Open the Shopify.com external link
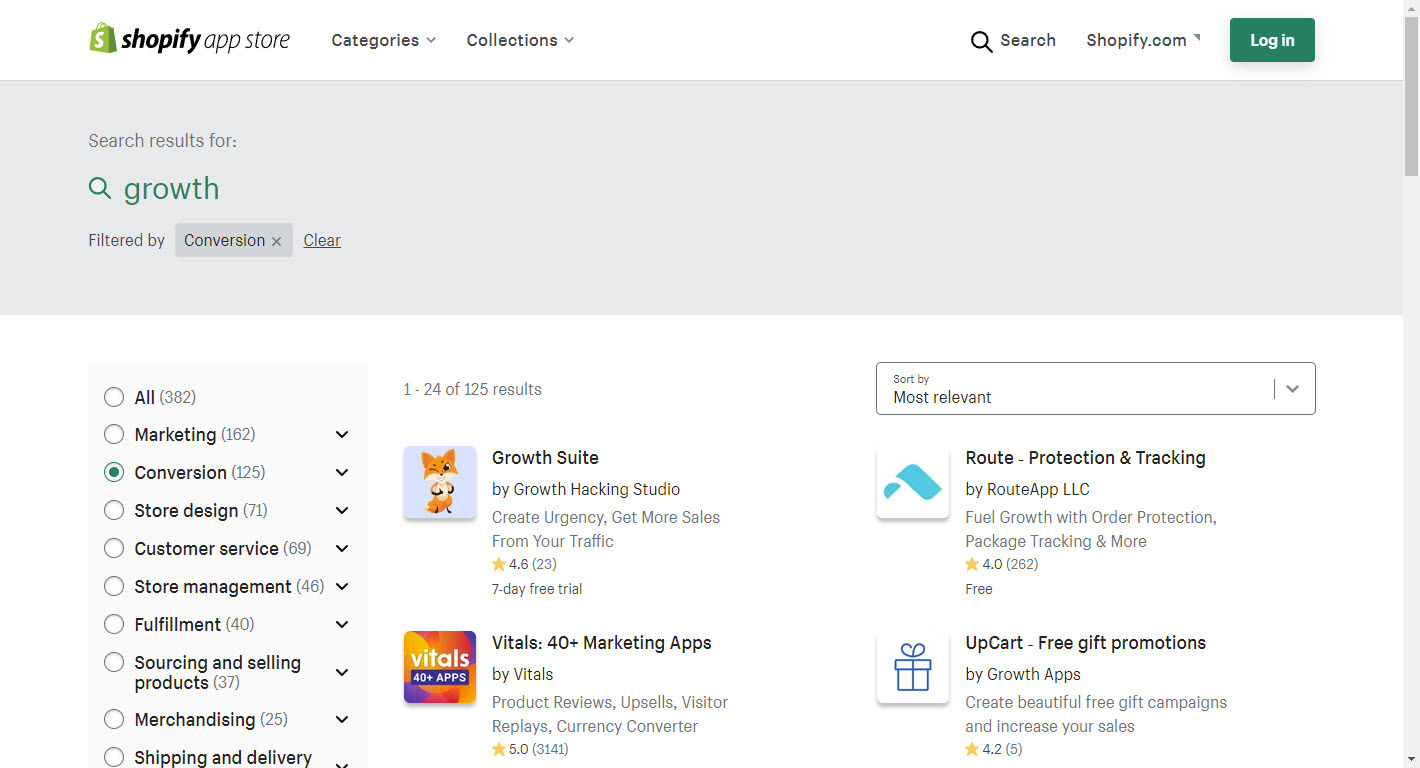The image size is (1420, 768). coord(1143,40)
